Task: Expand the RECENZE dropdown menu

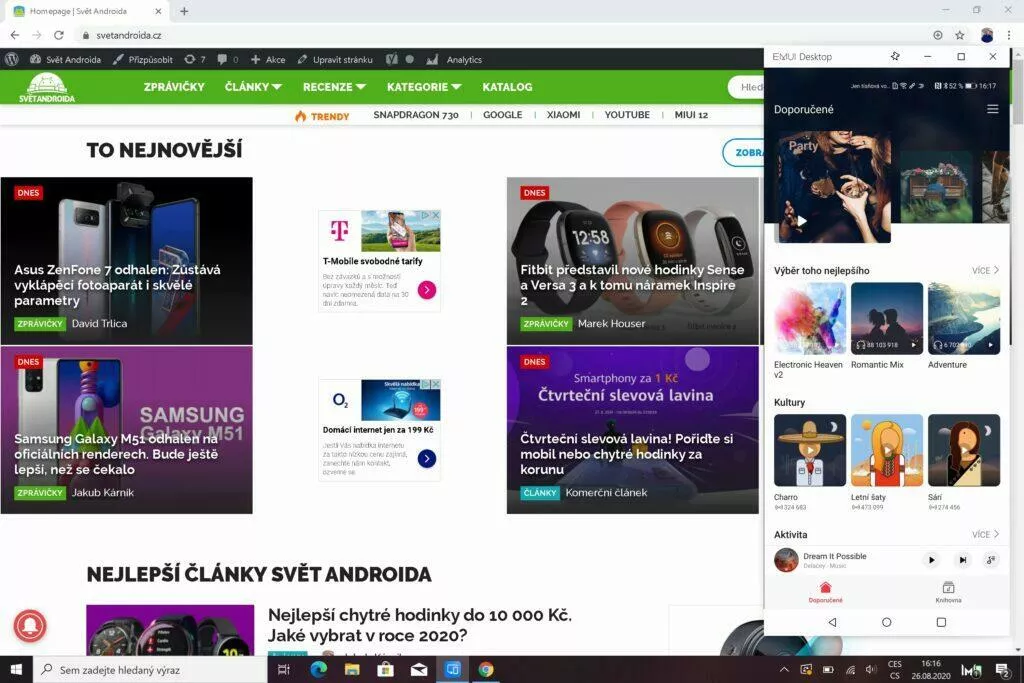Action: pos(334,87)
